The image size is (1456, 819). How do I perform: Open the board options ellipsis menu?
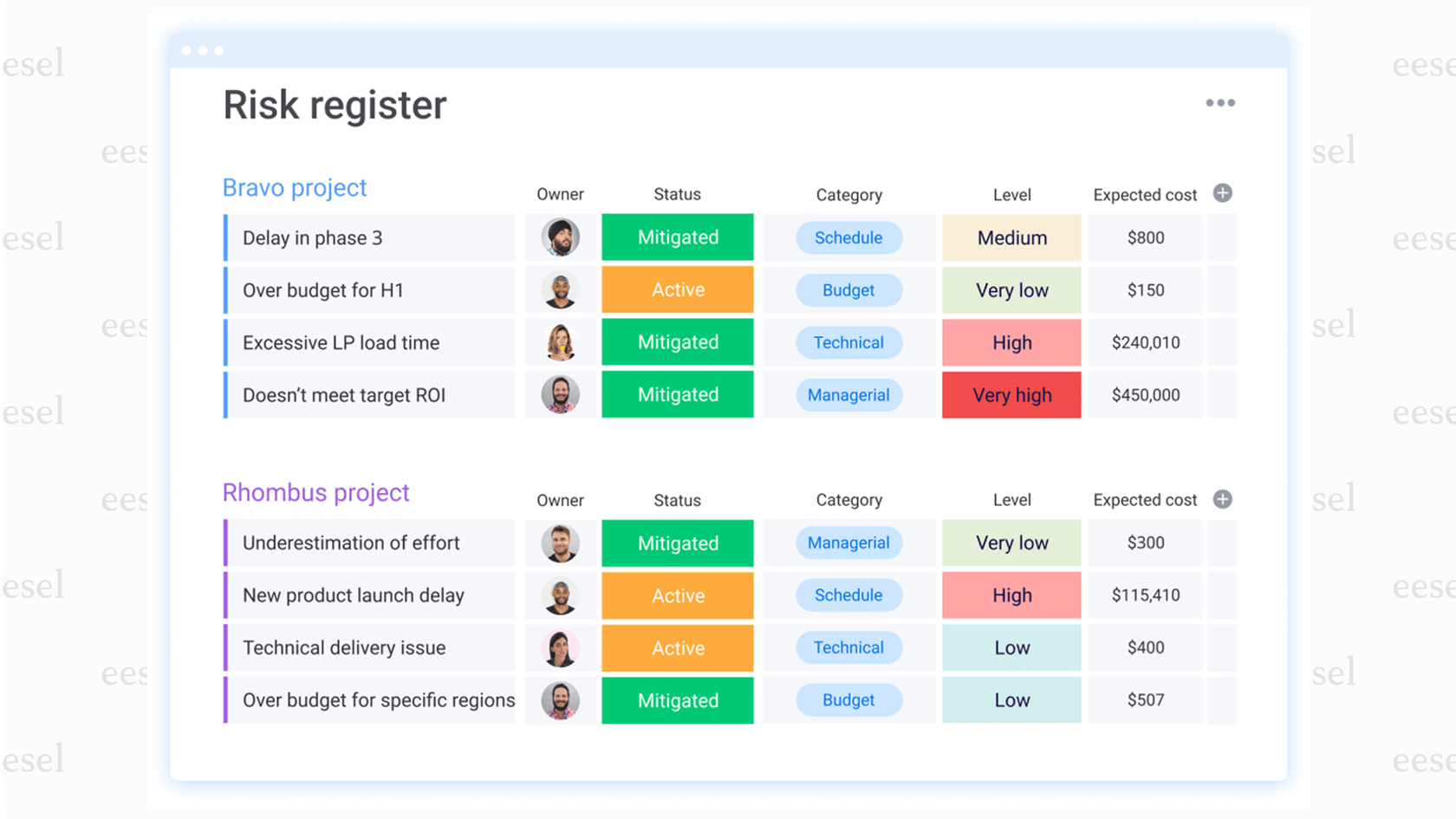click(x=1220, y=102)
